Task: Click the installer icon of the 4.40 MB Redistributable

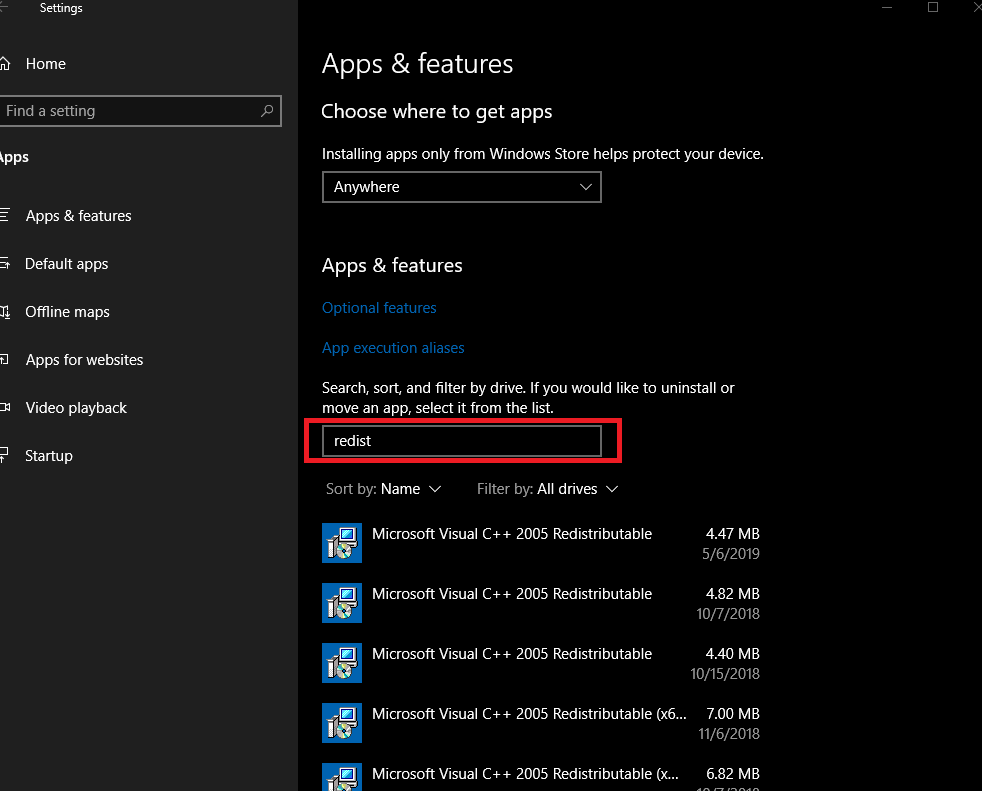Action: 342,663
